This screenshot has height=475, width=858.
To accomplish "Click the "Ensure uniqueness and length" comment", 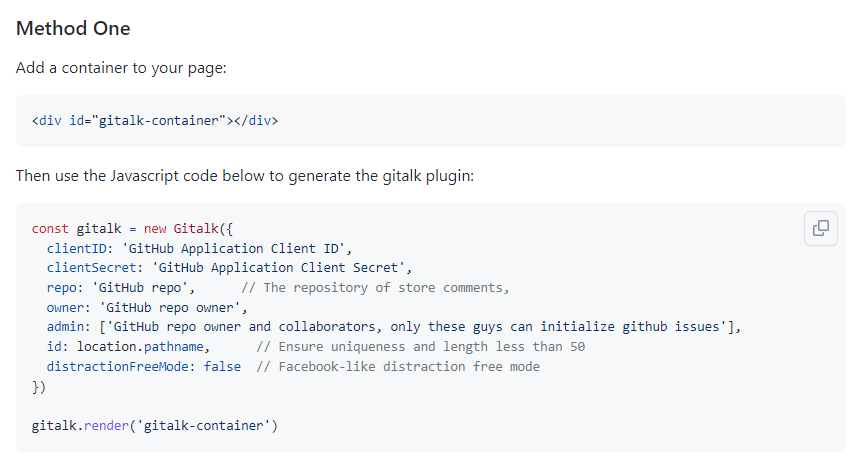I will (x=420, y=346).
